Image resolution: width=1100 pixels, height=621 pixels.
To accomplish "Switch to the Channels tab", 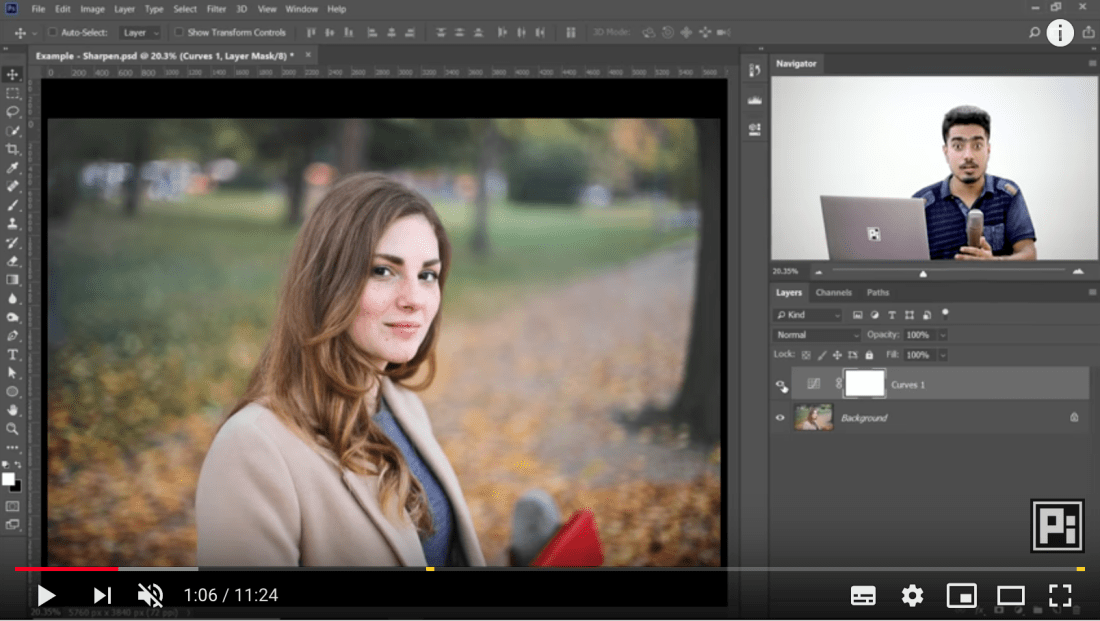I will [833, 293].
